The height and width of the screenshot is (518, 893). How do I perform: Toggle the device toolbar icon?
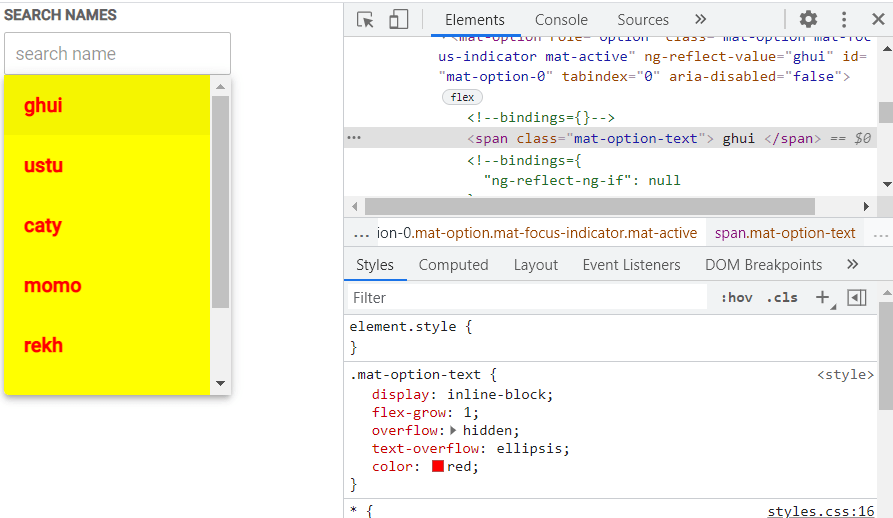(x=398, y=19)
